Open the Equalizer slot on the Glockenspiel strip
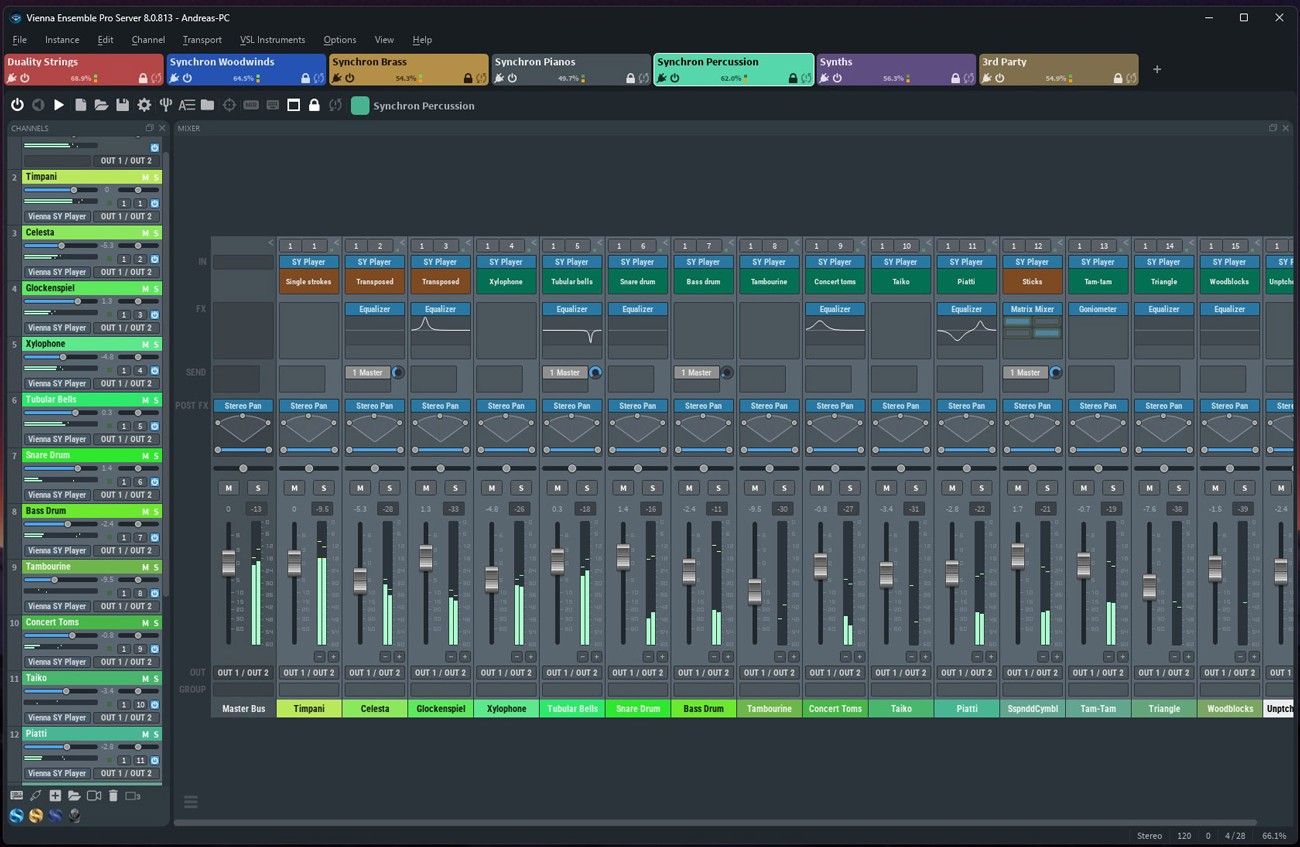Image resolution: width=1300 pixels, height=847 pixels. click(440, 309)
